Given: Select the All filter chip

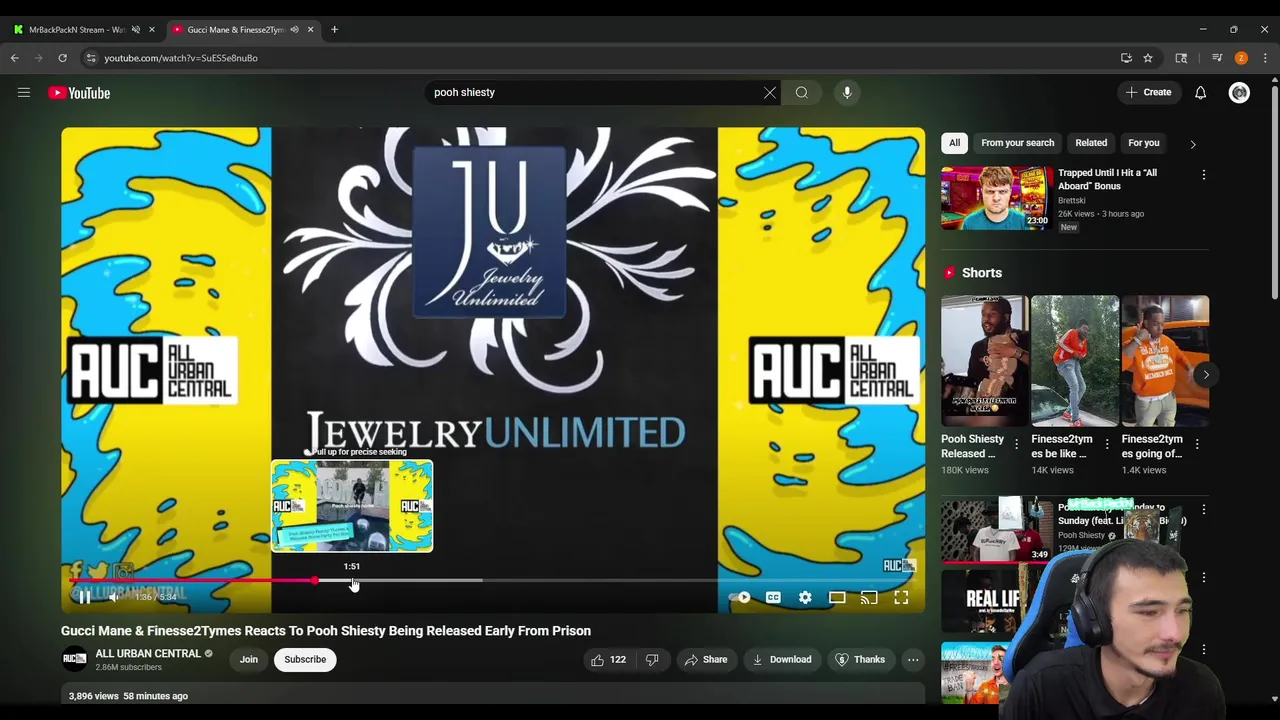Looking at the screenshot, I should tap(954, 143).
